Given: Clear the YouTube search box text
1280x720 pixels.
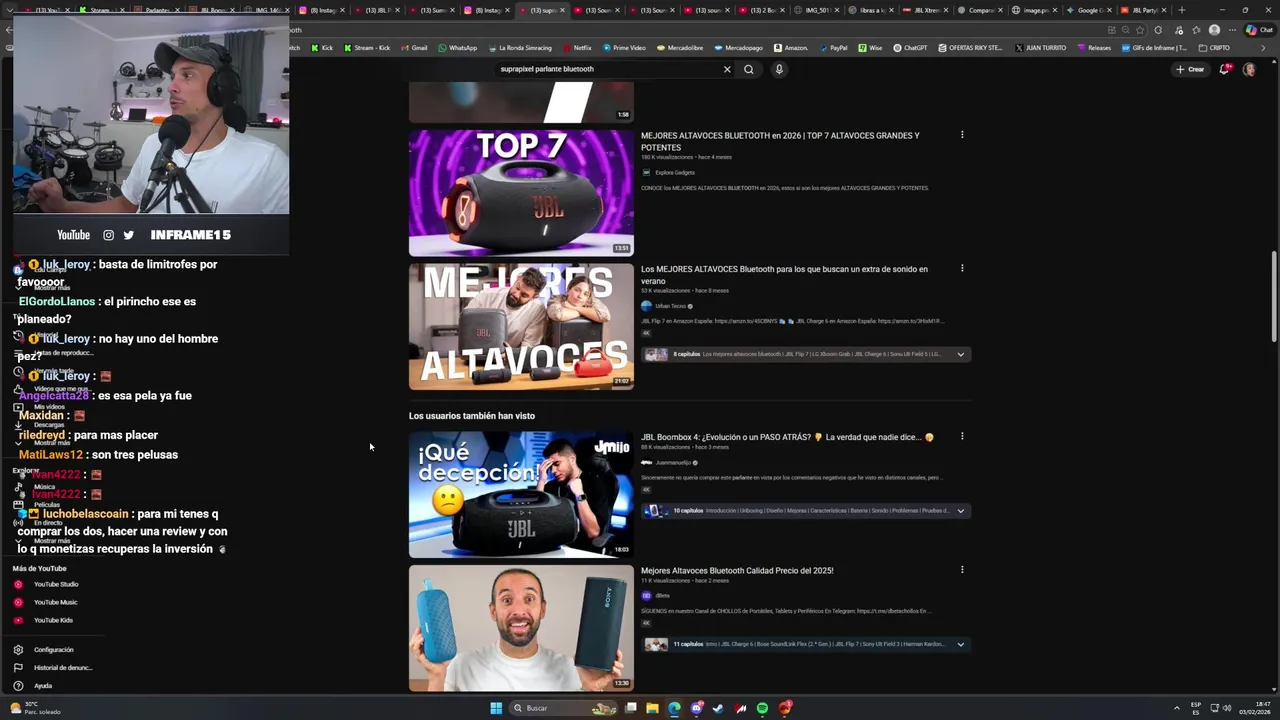Looking at the screenshot, I should 727,69.
